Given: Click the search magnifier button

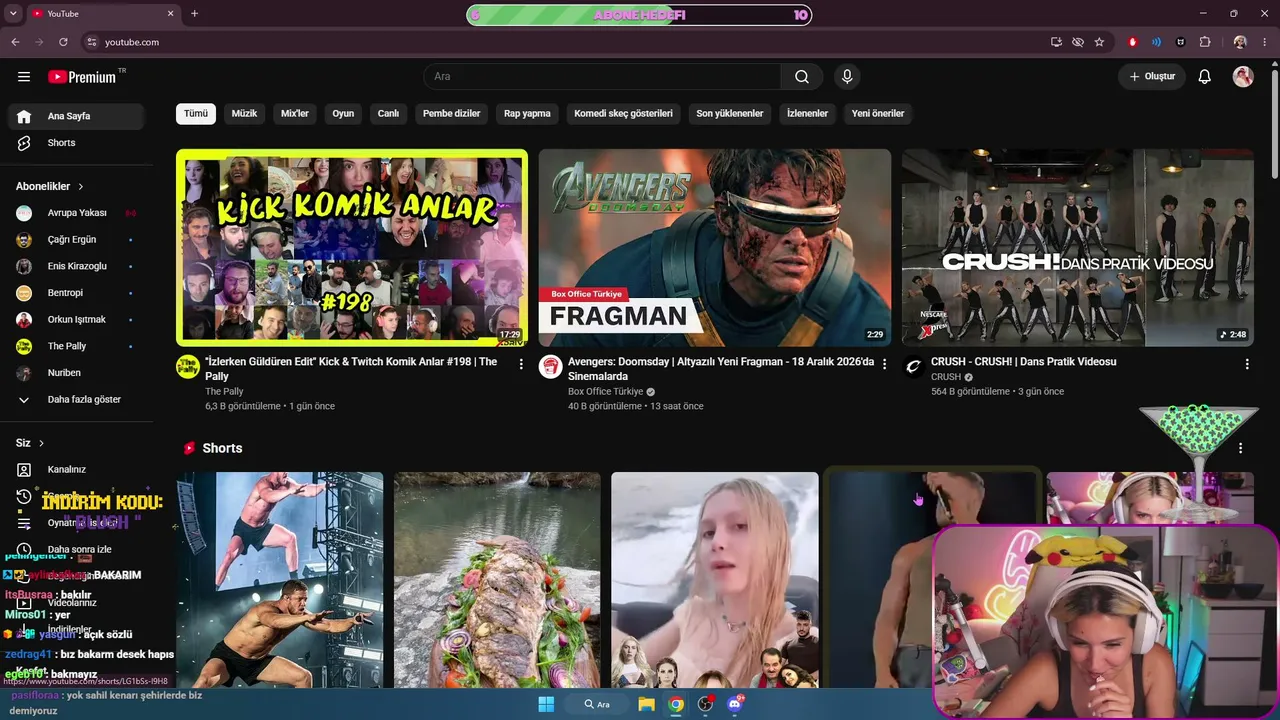Looking at the screenshot, I should [802, 77].
